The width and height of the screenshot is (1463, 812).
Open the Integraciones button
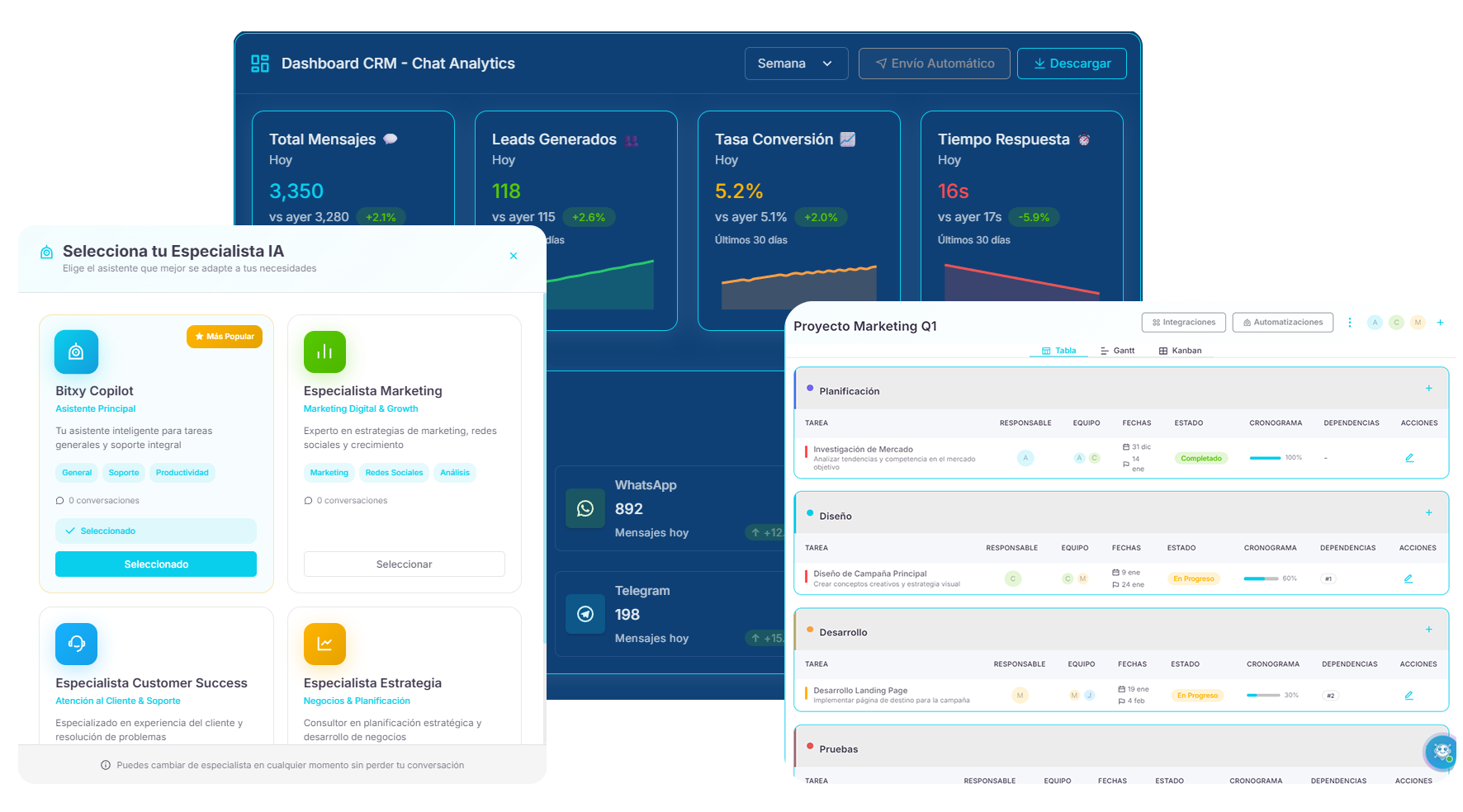(1183, 323)
